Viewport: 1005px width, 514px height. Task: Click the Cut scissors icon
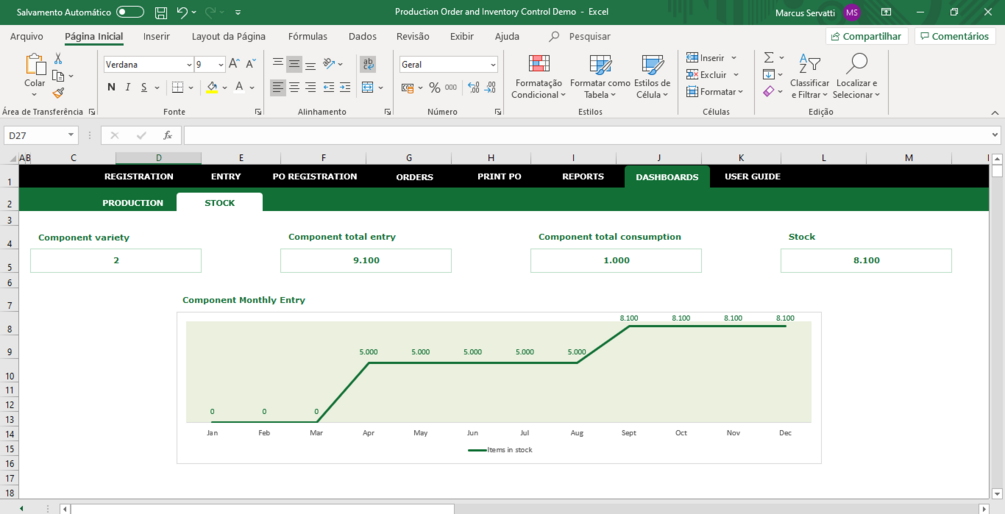coord(58,59)
